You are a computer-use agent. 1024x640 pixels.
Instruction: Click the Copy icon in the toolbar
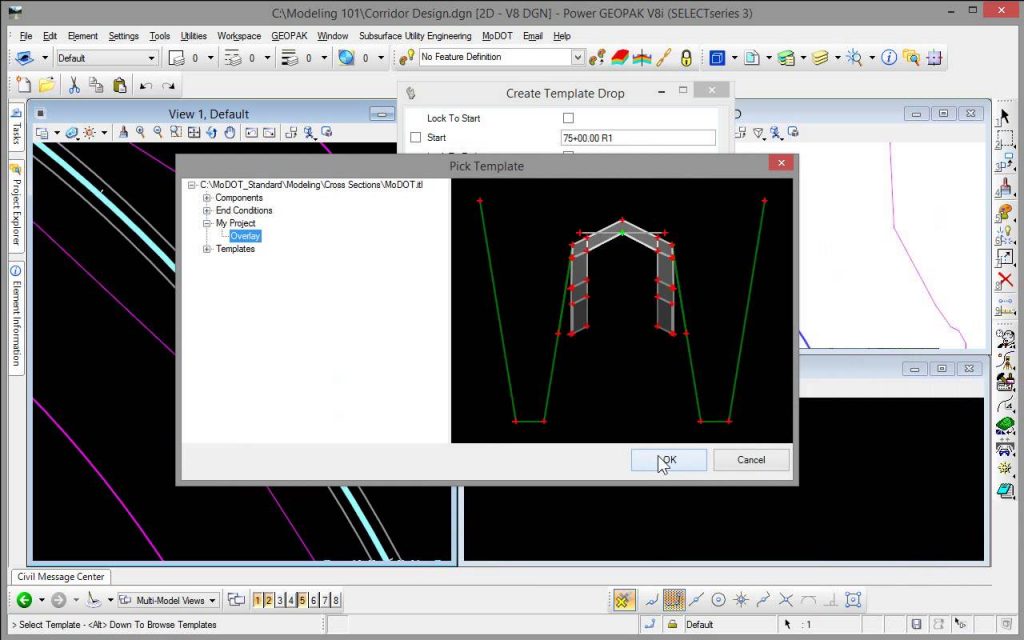click(x=96, y=85)
